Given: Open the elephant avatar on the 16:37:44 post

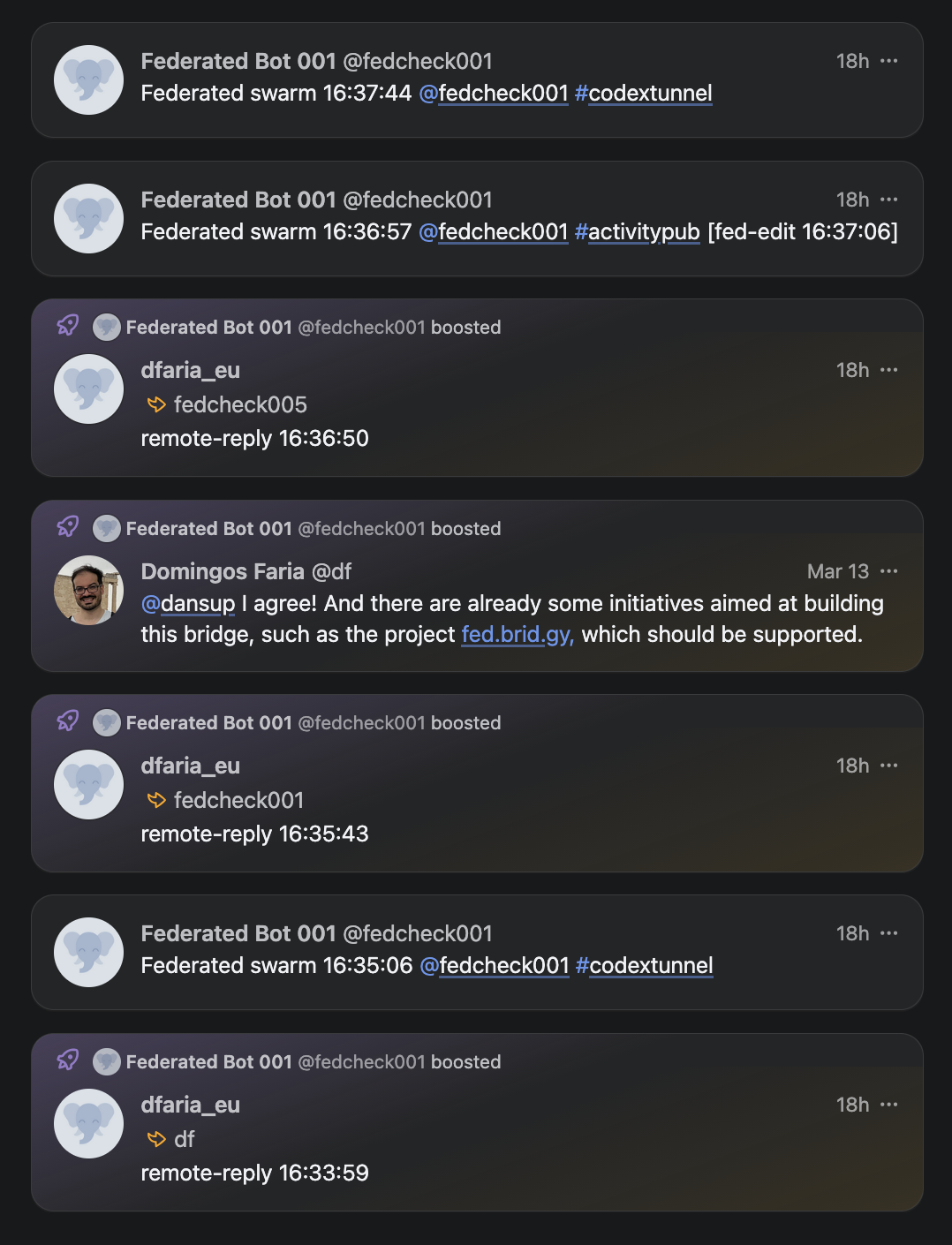Looking at the screenshot, I should 88,79.
